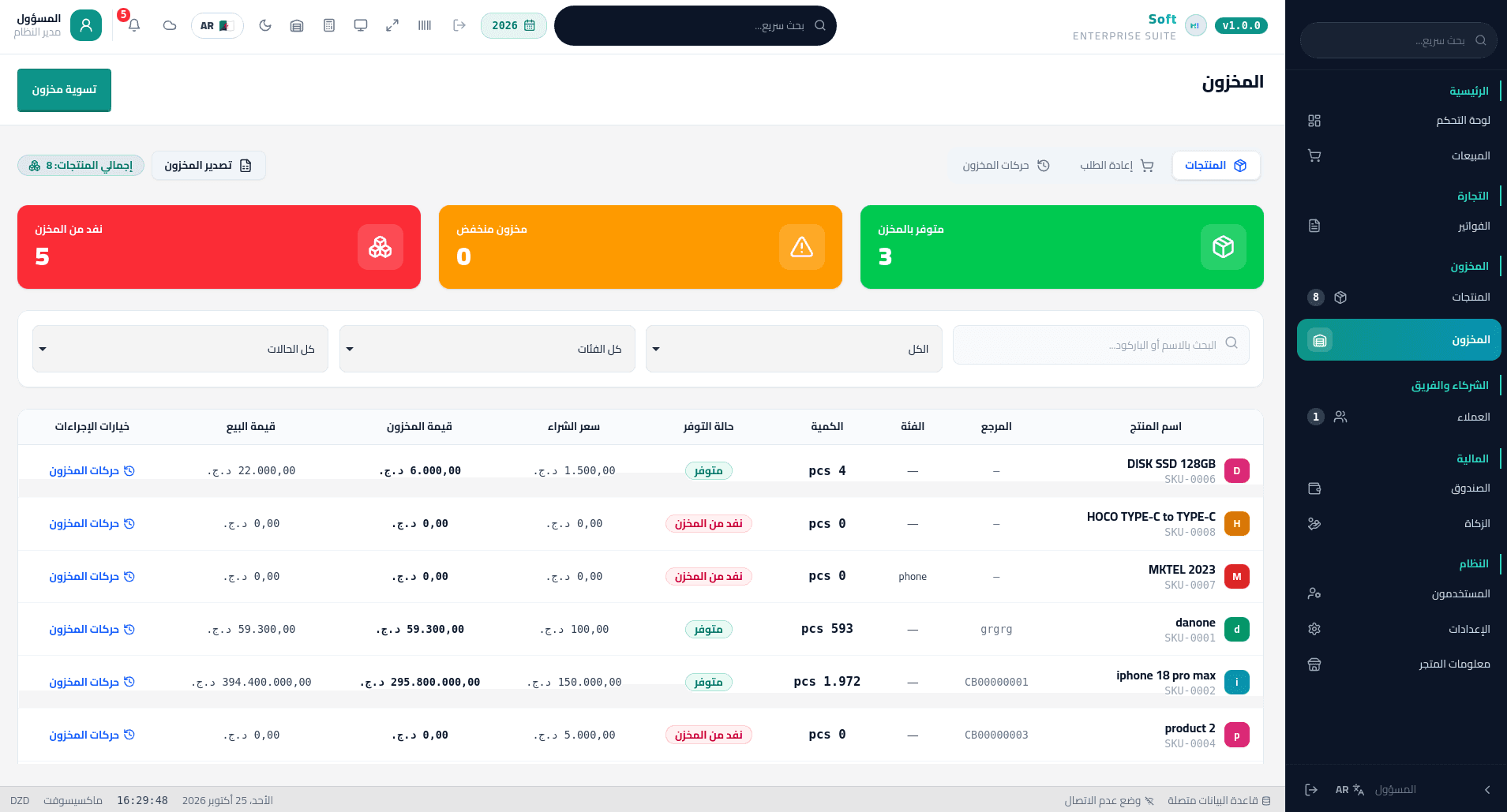
Task: Select the المنتجات tab
Action: [1216, 166]
